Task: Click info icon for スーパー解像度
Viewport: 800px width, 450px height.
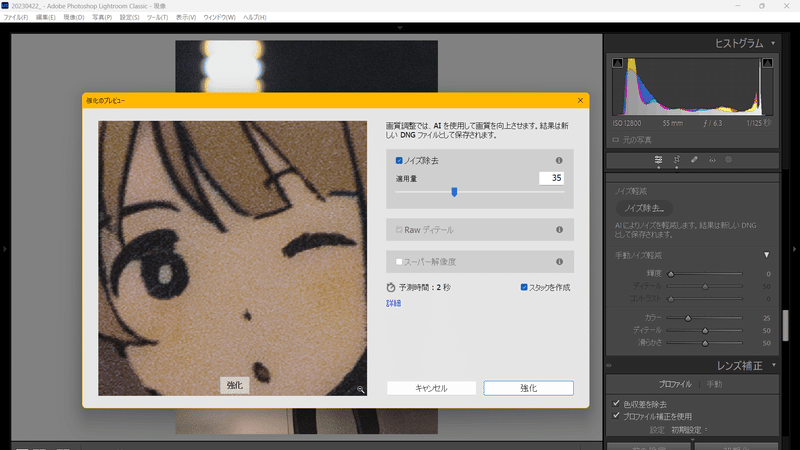Action: click(x=559, y=261)
